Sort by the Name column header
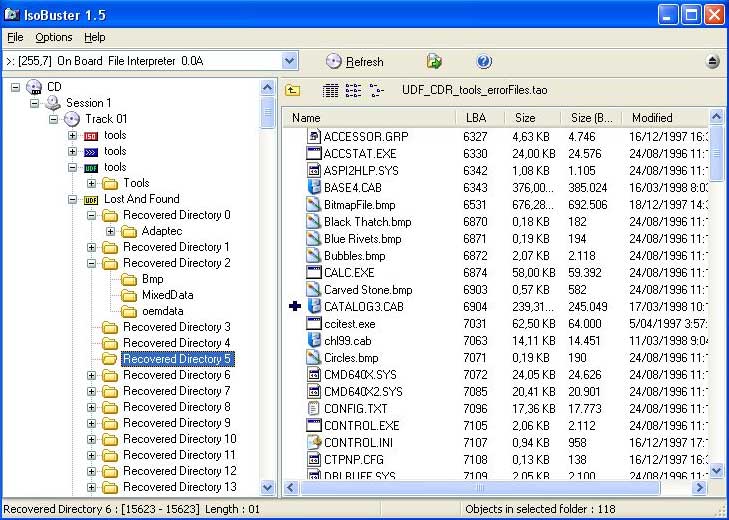The height and width of the screenshot is (520, 729). tap(370, 118)
